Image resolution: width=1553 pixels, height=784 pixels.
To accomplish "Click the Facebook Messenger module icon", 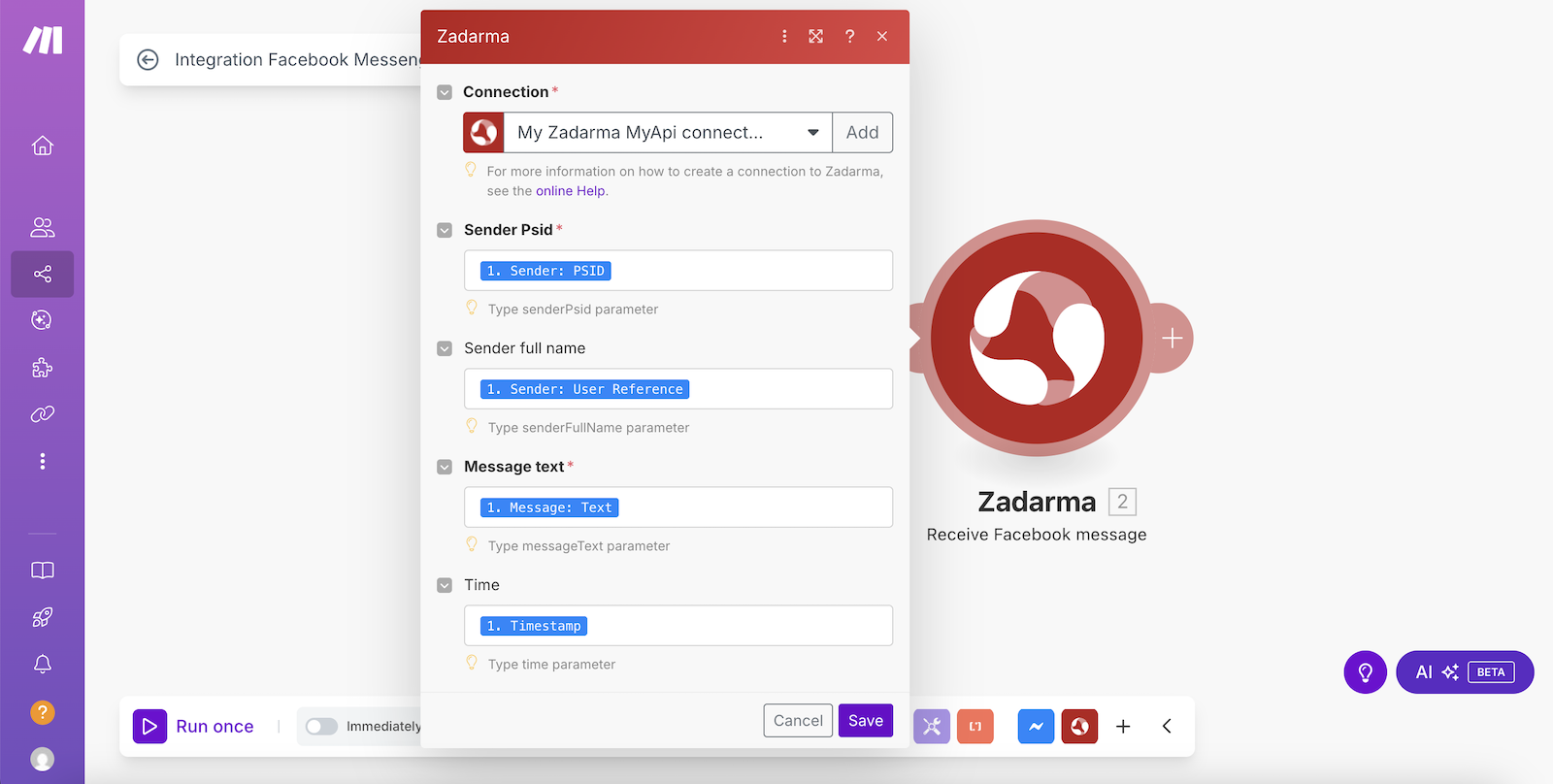I will [1036, 727].
